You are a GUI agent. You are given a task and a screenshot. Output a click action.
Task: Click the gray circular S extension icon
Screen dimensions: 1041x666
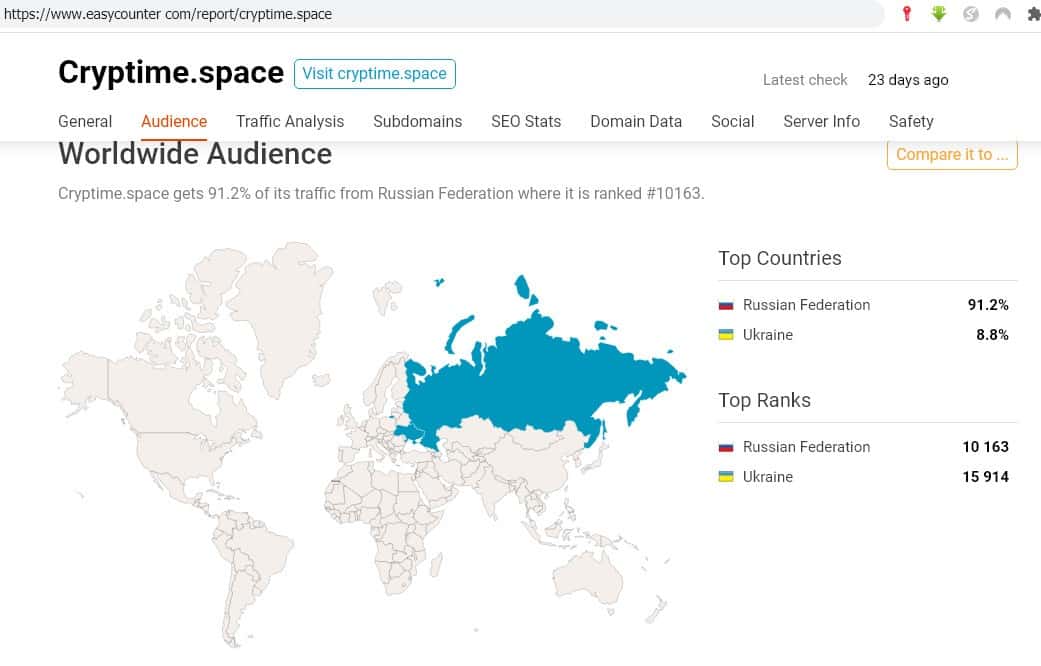(x=970, y=14)
